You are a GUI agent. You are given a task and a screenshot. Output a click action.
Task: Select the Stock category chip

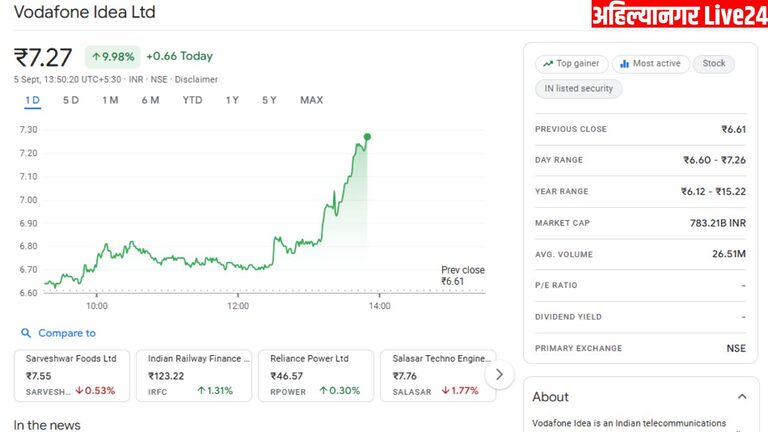pos(714,64)
